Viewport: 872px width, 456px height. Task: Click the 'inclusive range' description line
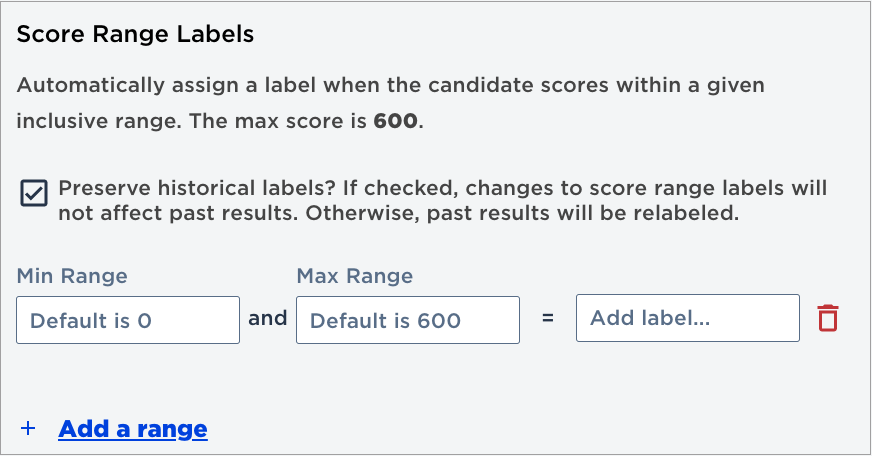220,121
